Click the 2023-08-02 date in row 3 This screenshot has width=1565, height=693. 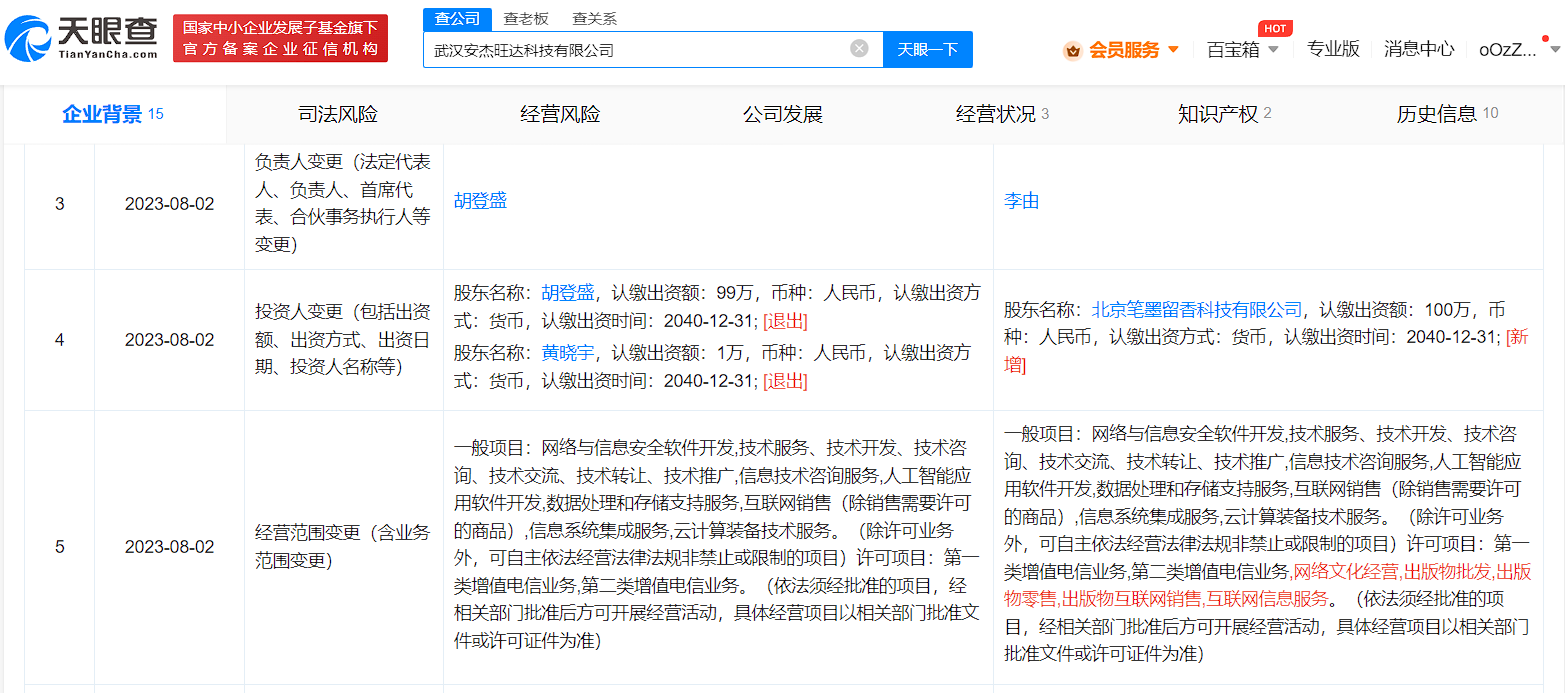coord(169,204)
